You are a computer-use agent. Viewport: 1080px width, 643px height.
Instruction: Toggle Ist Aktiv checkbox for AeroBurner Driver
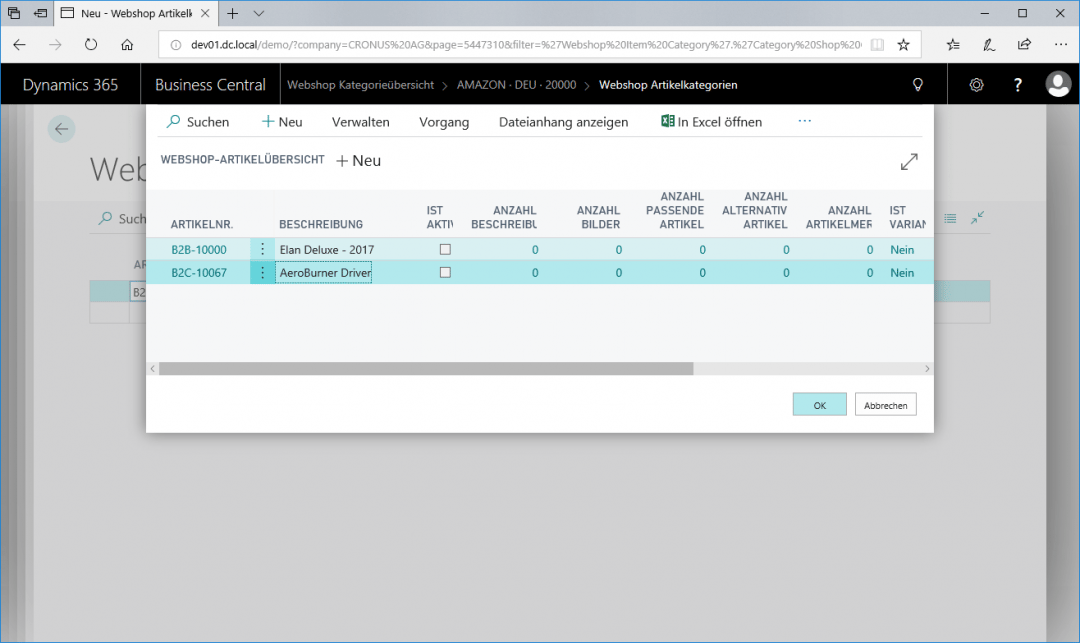point(445,273)
